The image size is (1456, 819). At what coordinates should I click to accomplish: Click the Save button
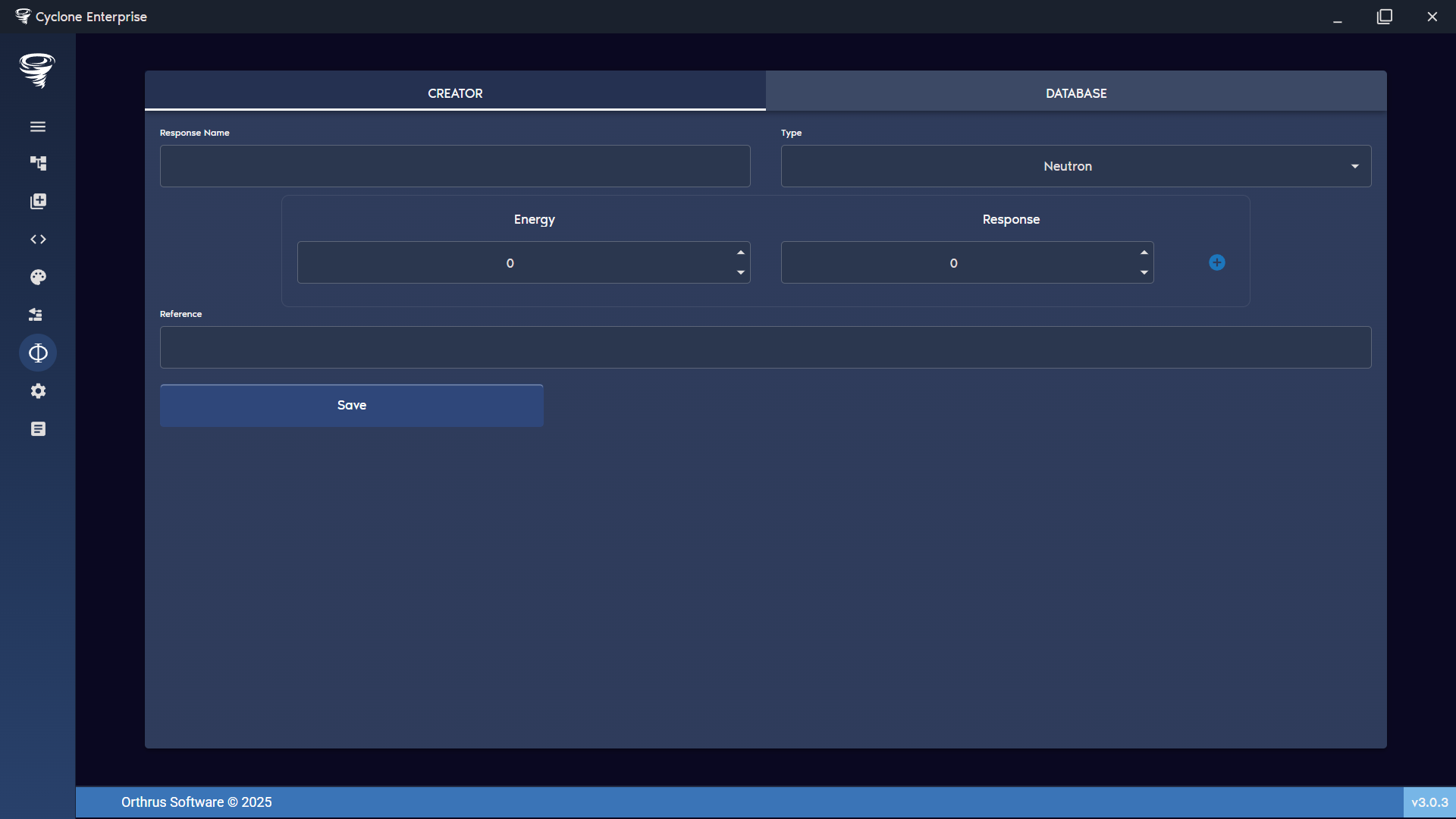(351, 405)
